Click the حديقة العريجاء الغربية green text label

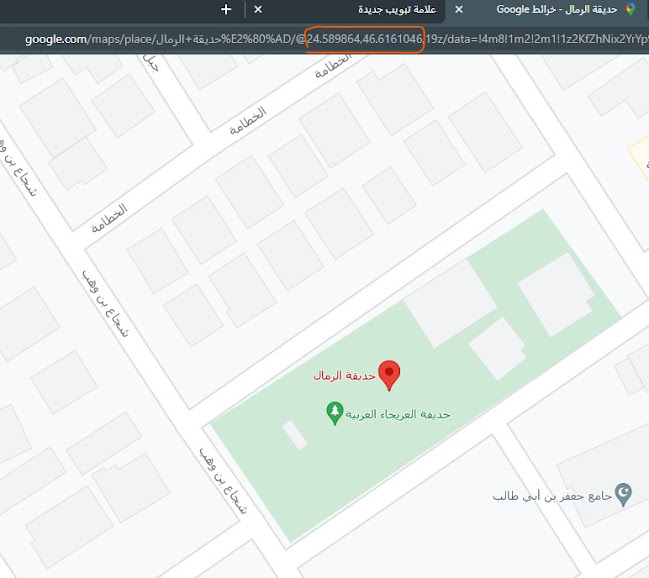click(397, 414)
